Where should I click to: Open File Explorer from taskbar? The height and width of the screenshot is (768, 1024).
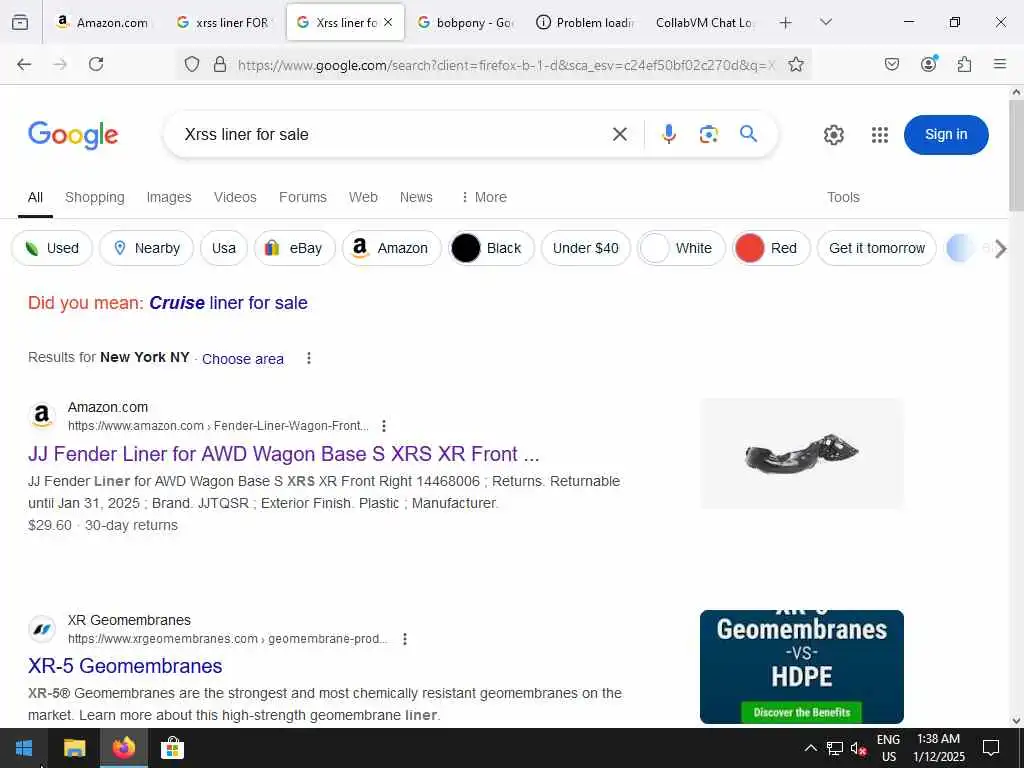click(x=74, y=748)
